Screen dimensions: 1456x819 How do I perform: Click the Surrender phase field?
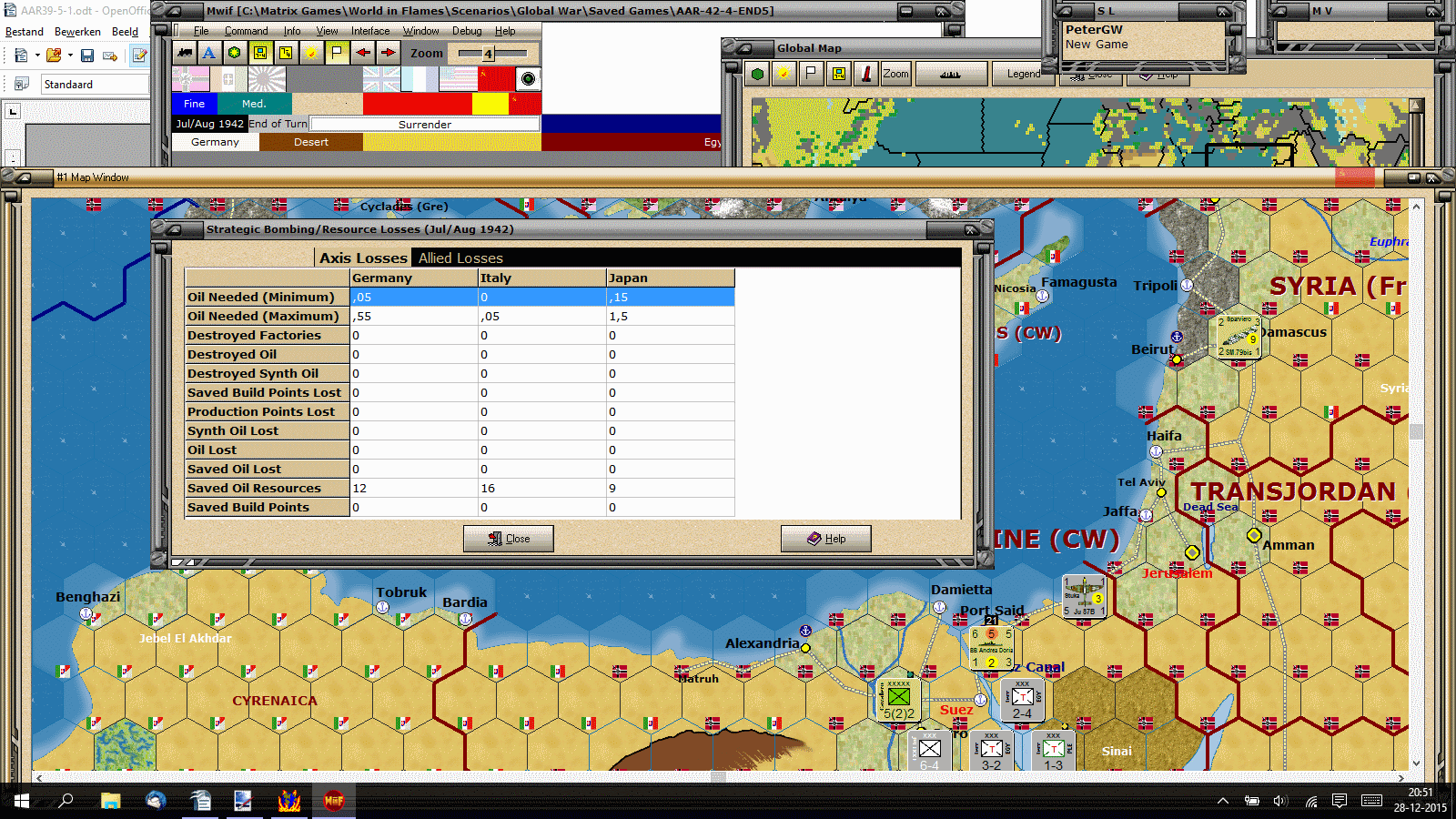click(425, 124)
